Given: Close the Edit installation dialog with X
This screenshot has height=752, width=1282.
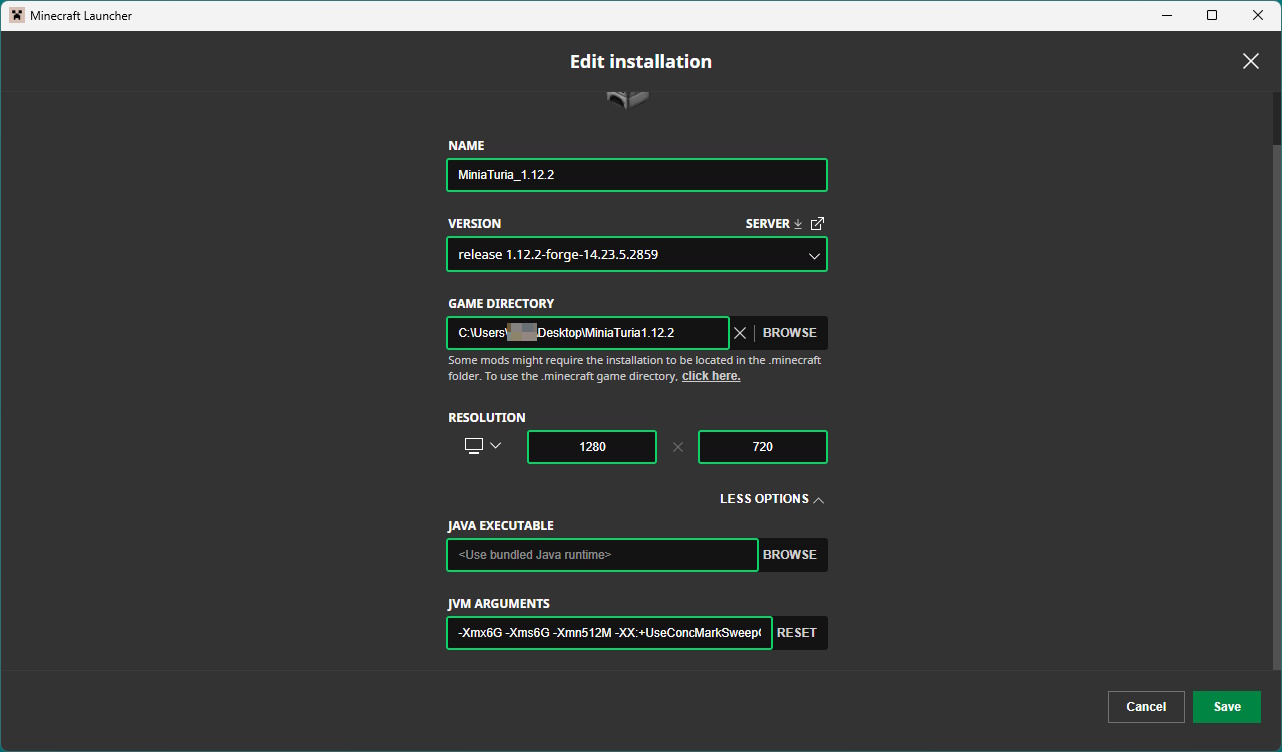Looking at the screenshot, I should tap(1250, 61).
